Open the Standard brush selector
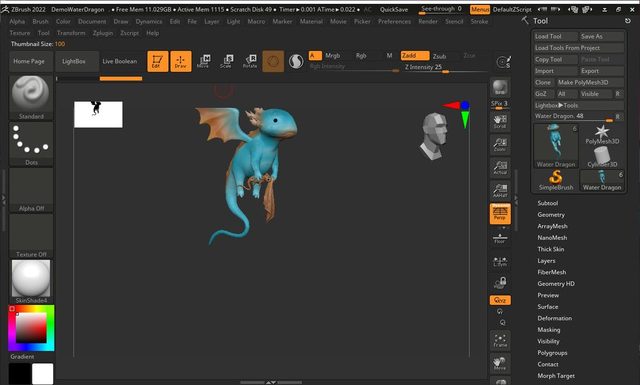The height and width of the screenshot is (385, 640). click(x=31, y=98)
